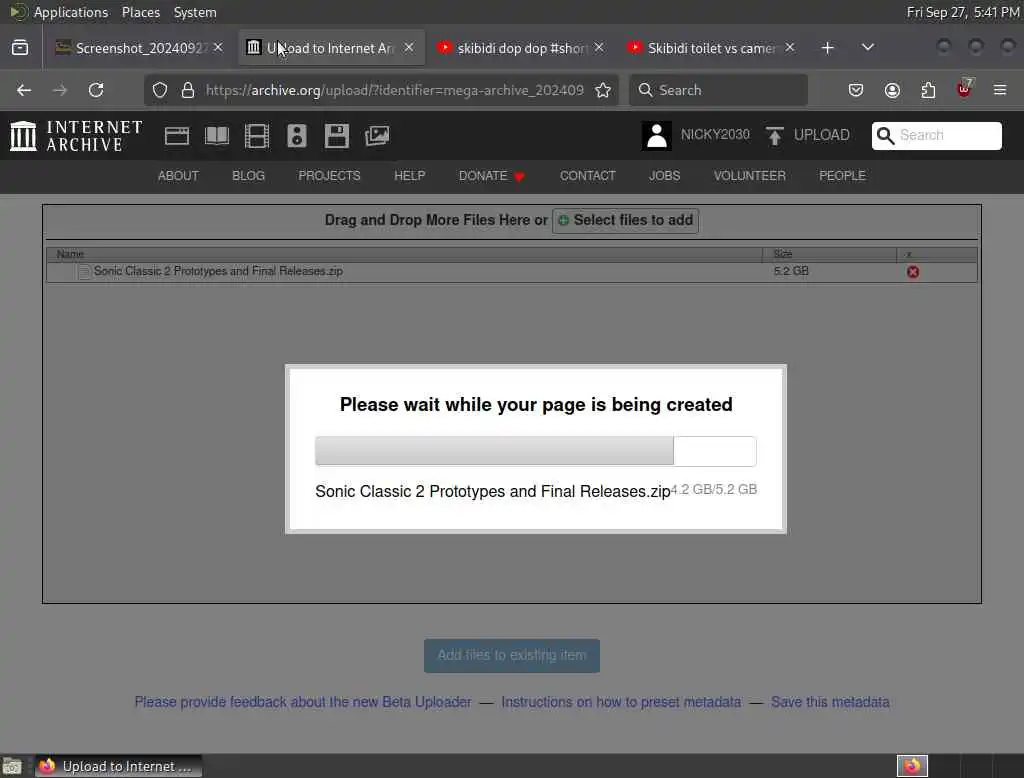The image size is (1024, 778).
Task: Click the VOLUNTEER navigation link
Action: (749, 176)
